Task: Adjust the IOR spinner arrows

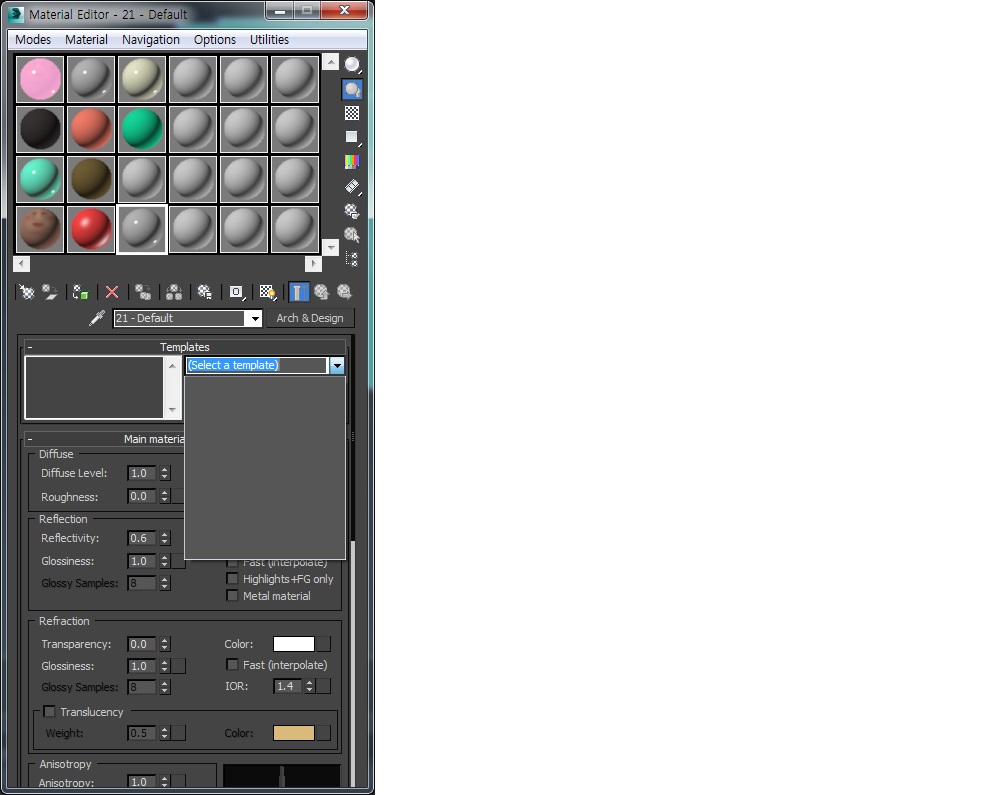Action: coord(310,686)
